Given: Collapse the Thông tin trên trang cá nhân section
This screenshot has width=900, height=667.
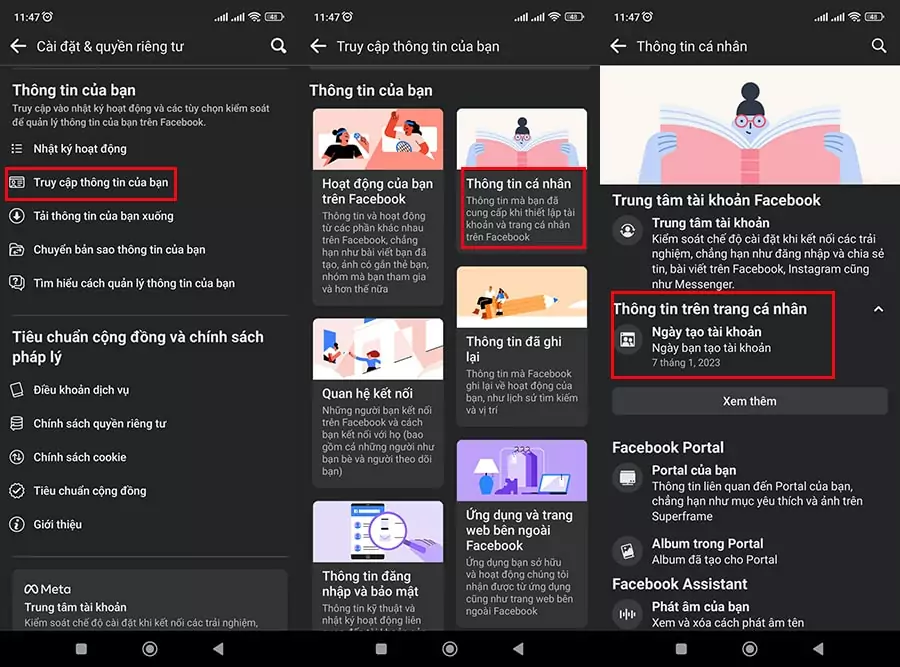Looking at the screenshot, I should [878, 309].
